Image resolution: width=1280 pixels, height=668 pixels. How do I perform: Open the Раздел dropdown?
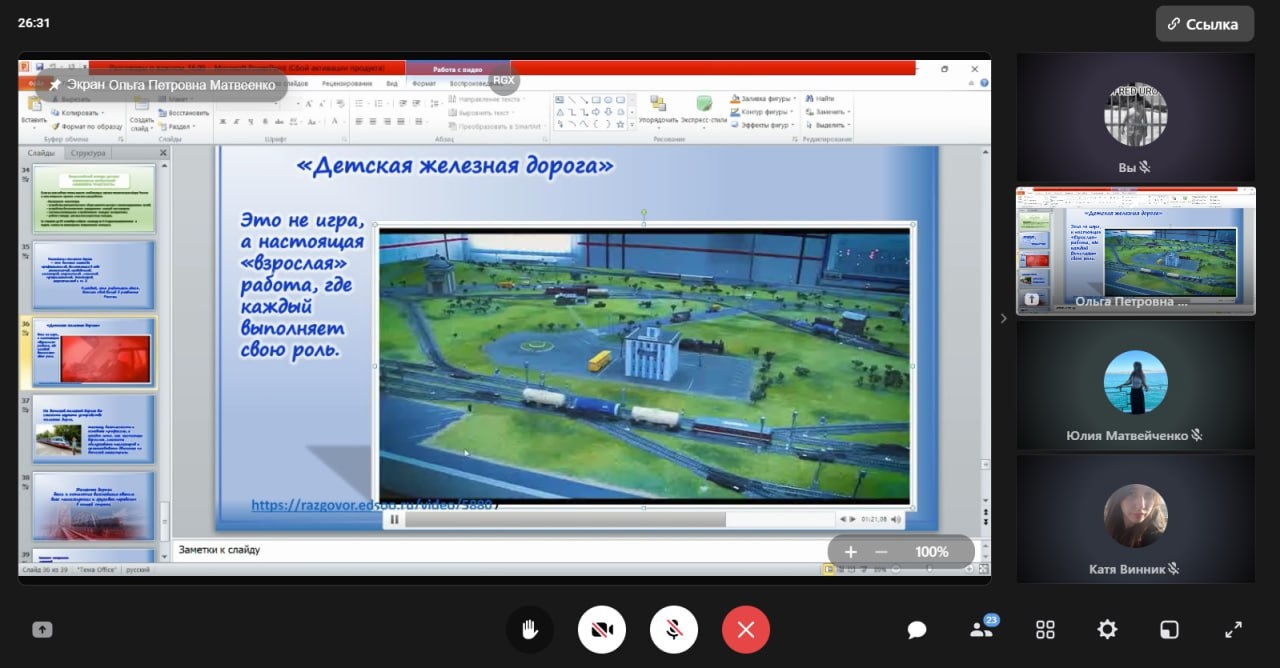[176, 127]
